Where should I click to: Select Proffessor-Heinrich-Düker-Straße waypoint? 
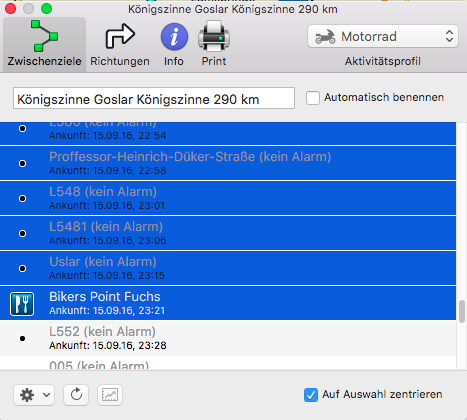228,163
